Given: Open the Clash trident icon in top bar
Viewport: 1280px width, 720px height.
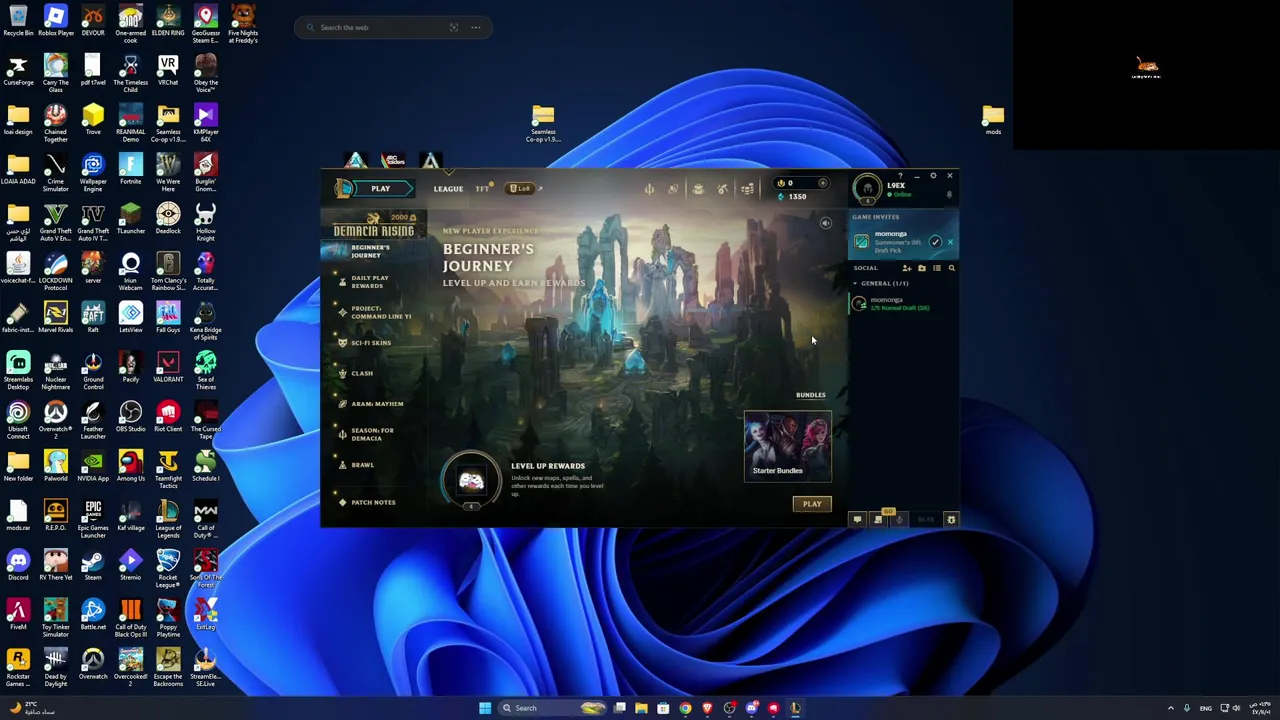Looking at the screenshot, I should 649,188.
